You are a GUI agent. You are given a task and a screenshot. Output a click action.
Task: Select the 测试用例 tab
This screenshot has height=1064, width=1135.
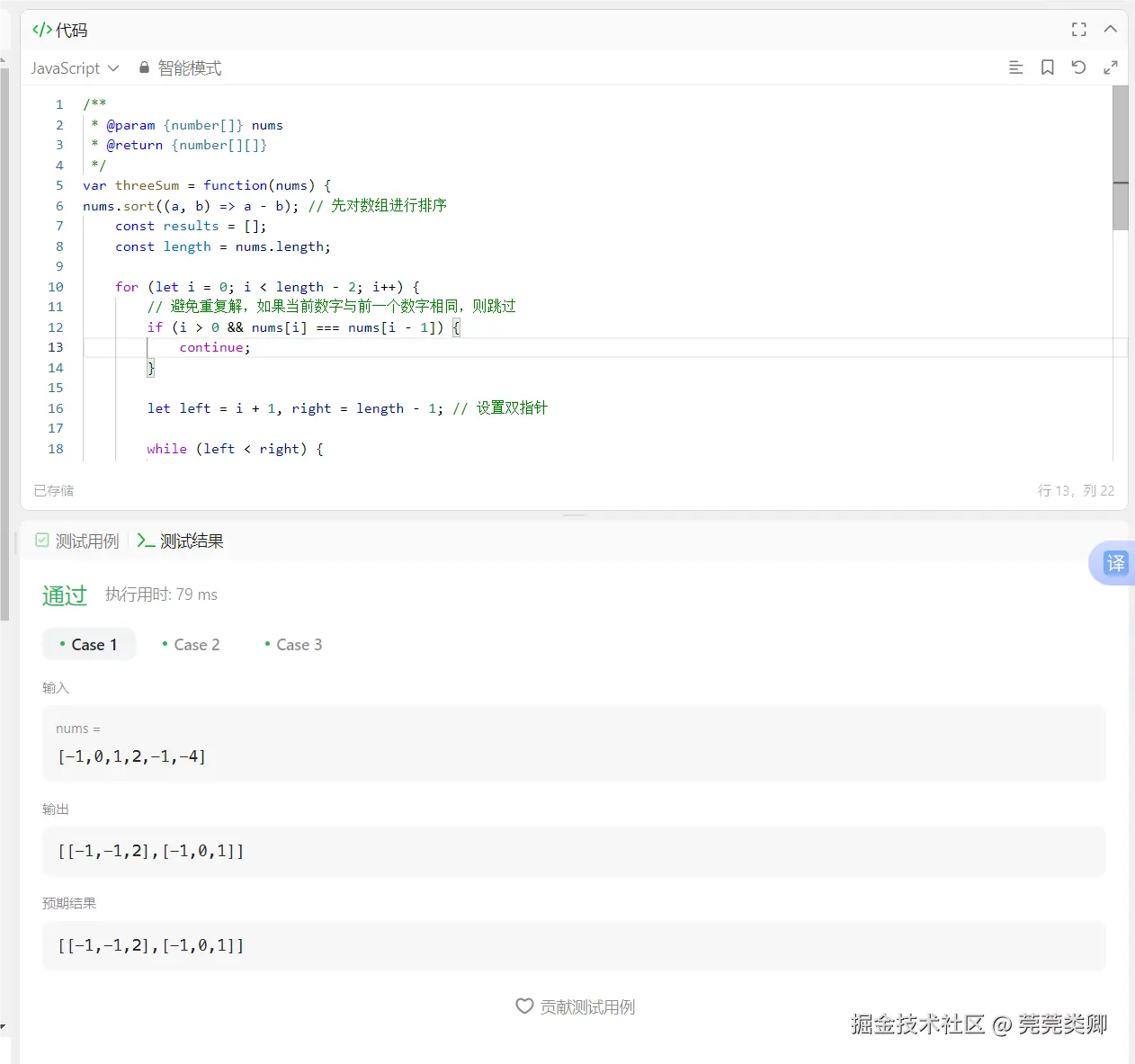coord(86,541)
